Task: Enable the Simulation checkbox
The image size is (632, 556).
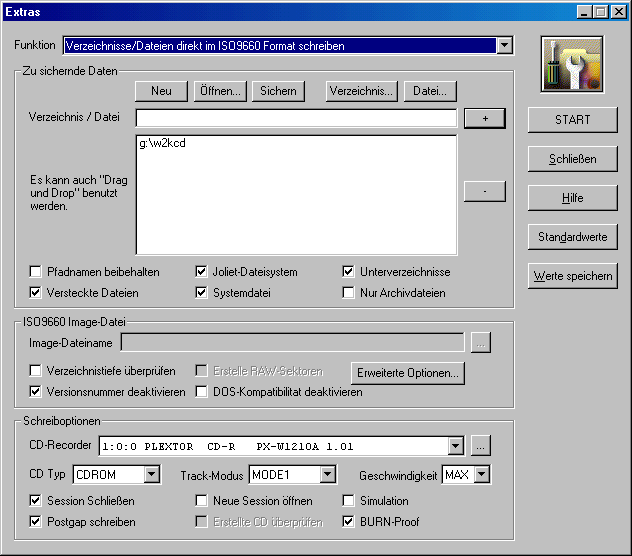Action: tap(349, 501)
